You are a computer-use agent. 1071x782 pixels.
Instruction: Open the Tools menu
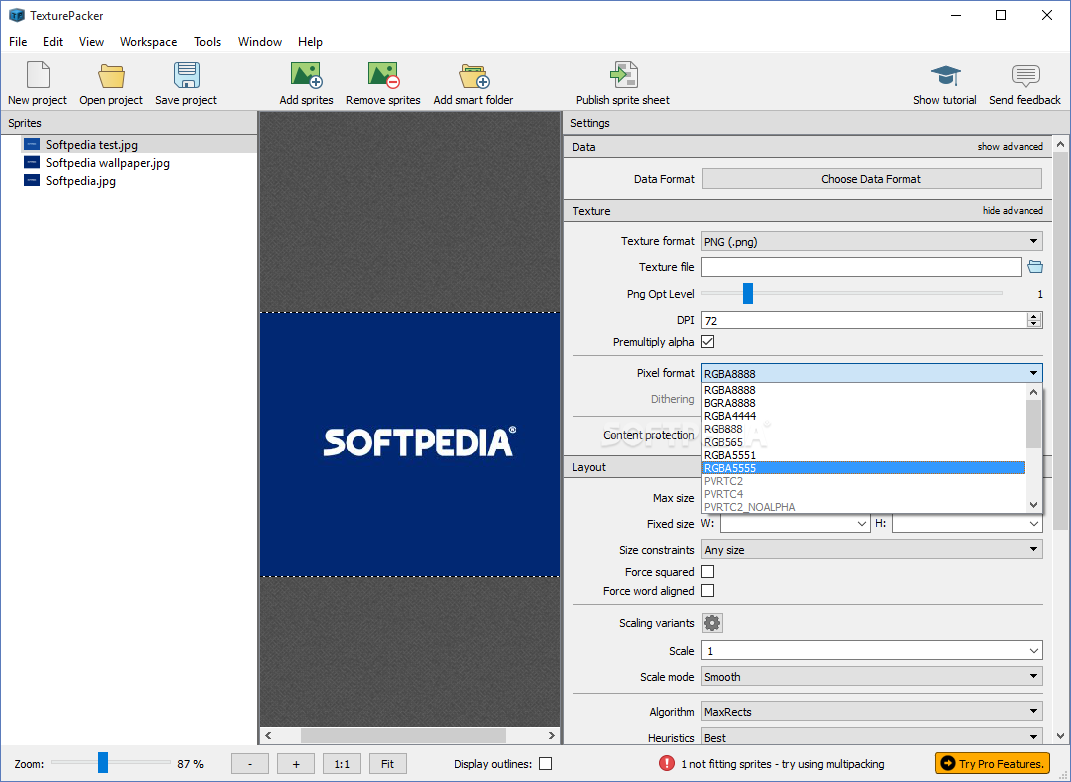[x=207, y=42]
